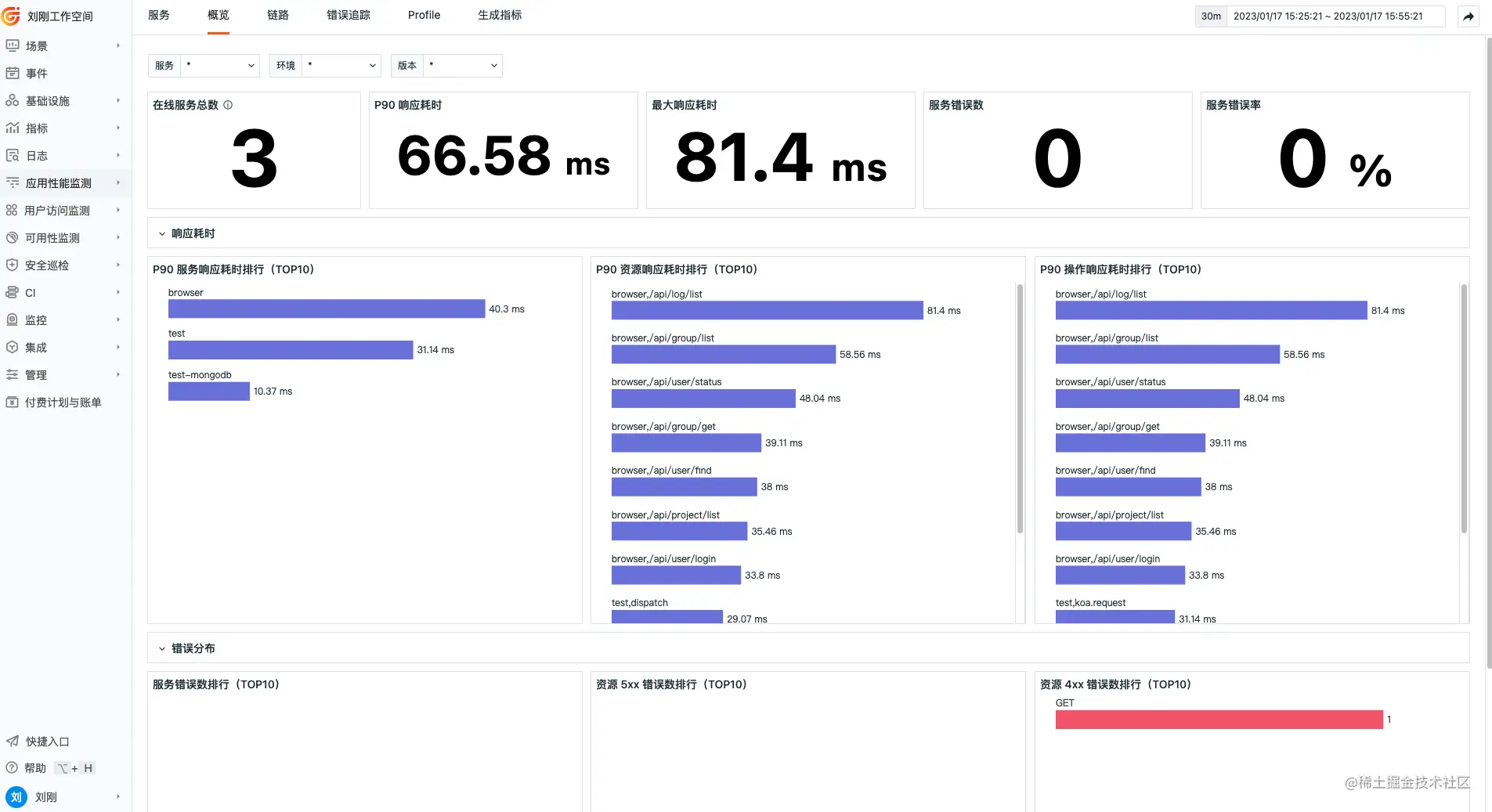Click the 指标 metrics chart icon
Viewport: 1492px width, 812px height.
click(x=13, y=128)
